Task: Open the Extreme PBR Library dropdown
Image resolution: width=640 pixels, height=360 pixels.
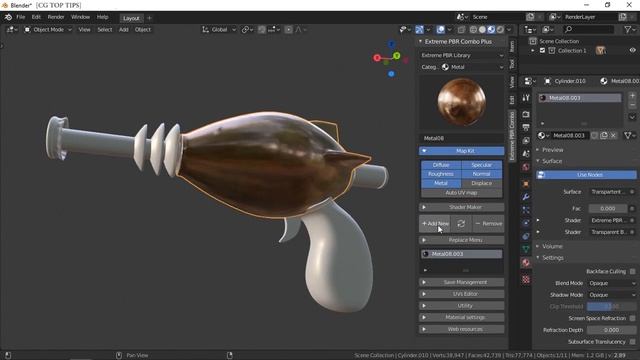Action: [462, 55]
